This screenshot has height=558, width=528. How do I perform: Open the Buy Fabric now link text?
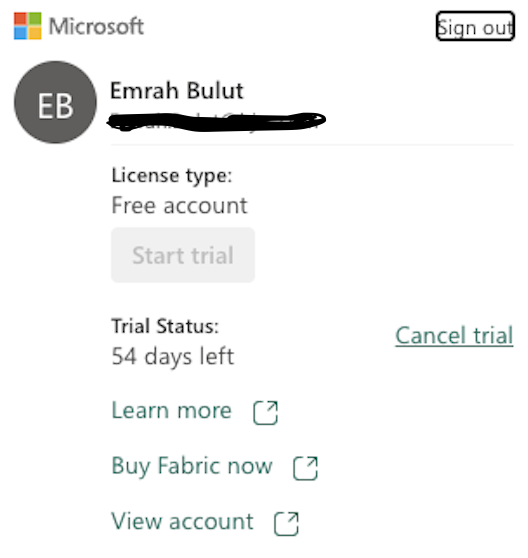click(192, 466)
